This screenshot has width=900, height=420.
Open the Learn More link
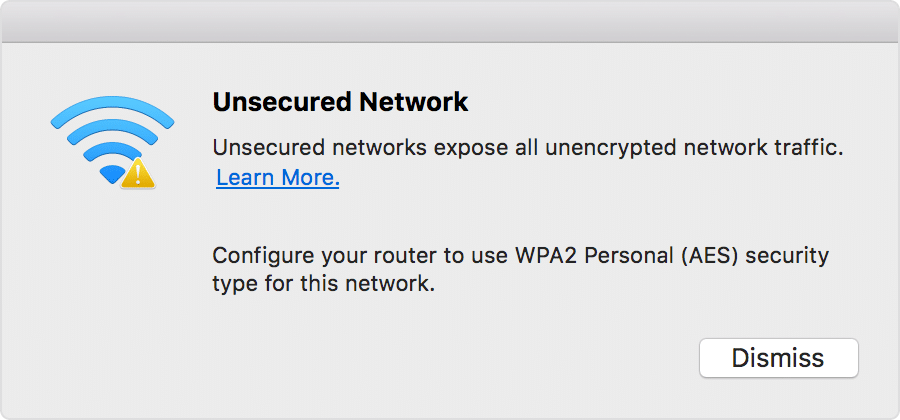click(278, 179)
